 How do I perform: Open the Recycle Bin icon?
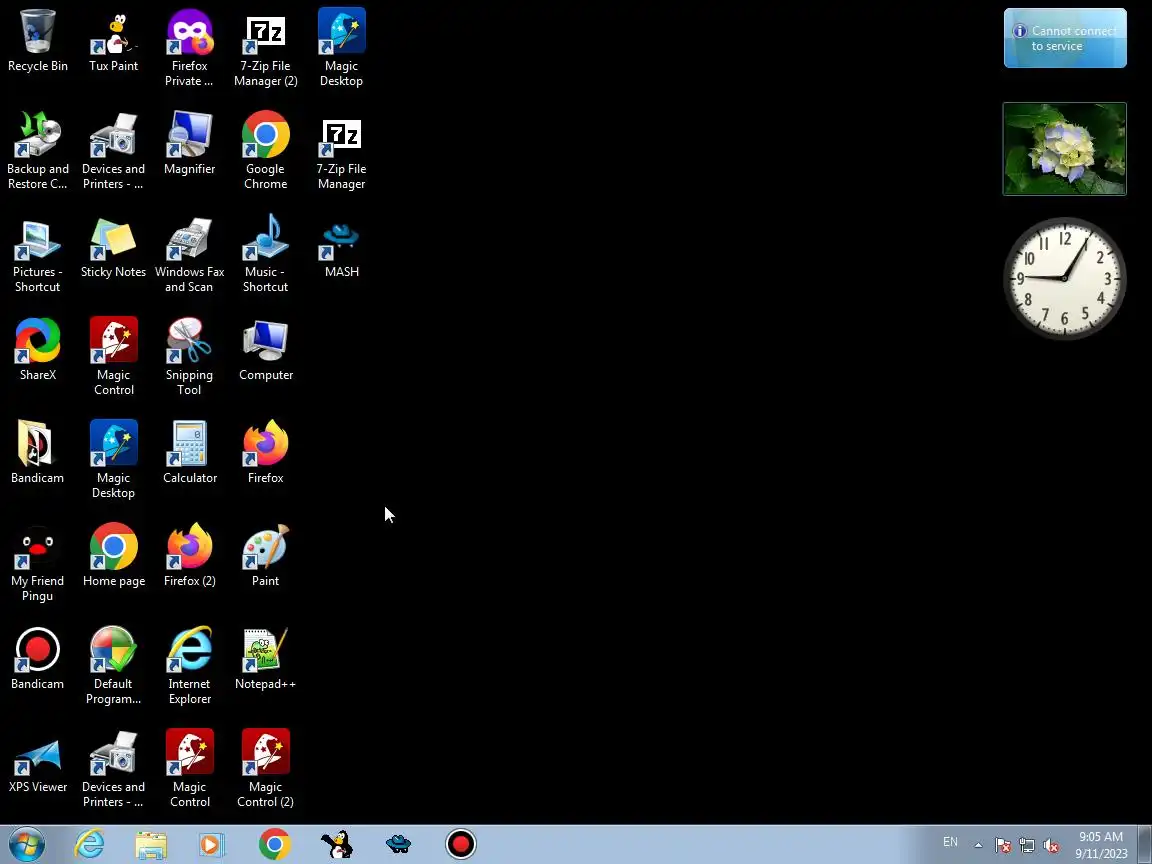click(37, 40)
